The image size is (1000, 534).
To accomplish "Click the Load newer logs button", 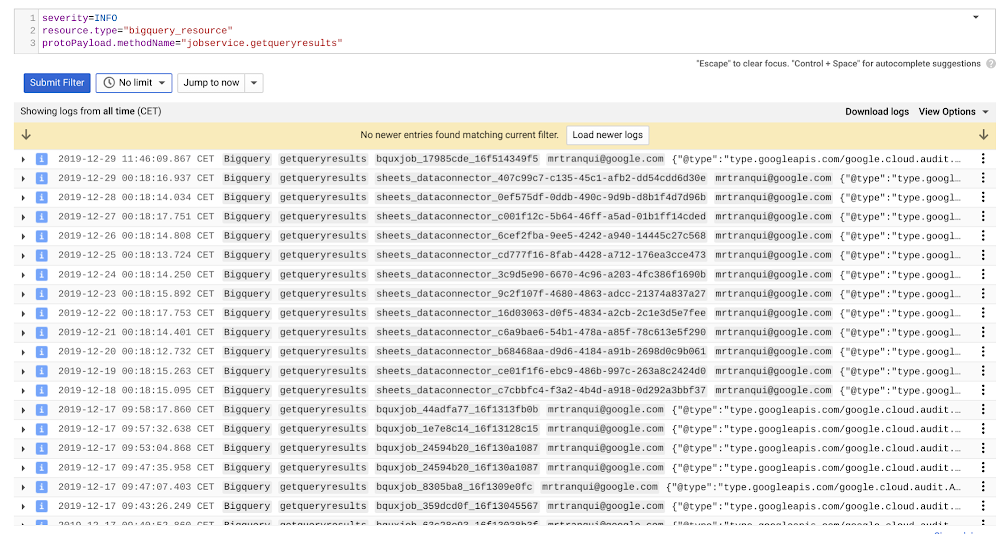I will click(x=607, y=135).
